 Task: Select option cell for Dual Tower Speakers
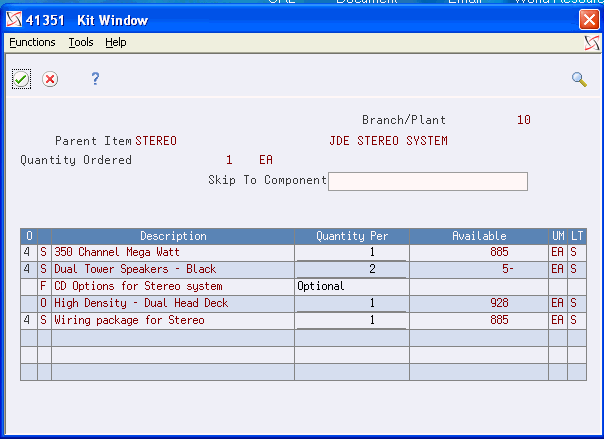pos(29,270)
